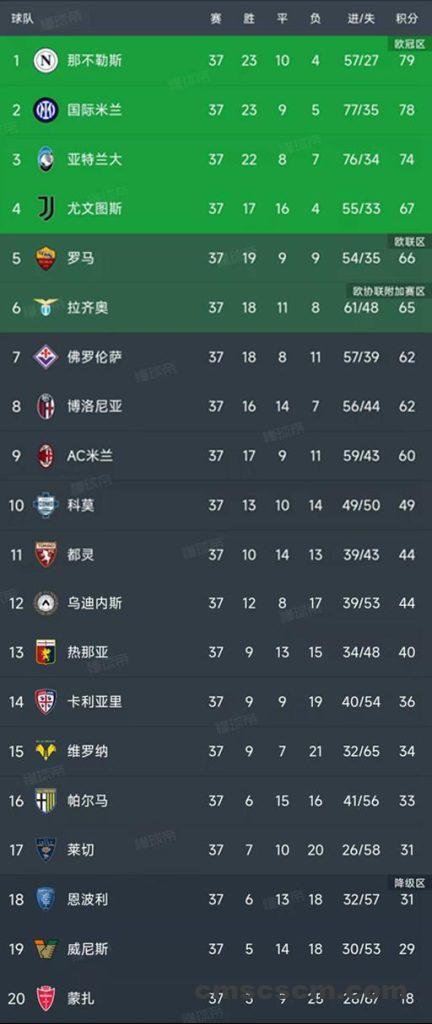Click the Monza crest icon
This screenshot has width=432, height=1024.
click(46, 997)
